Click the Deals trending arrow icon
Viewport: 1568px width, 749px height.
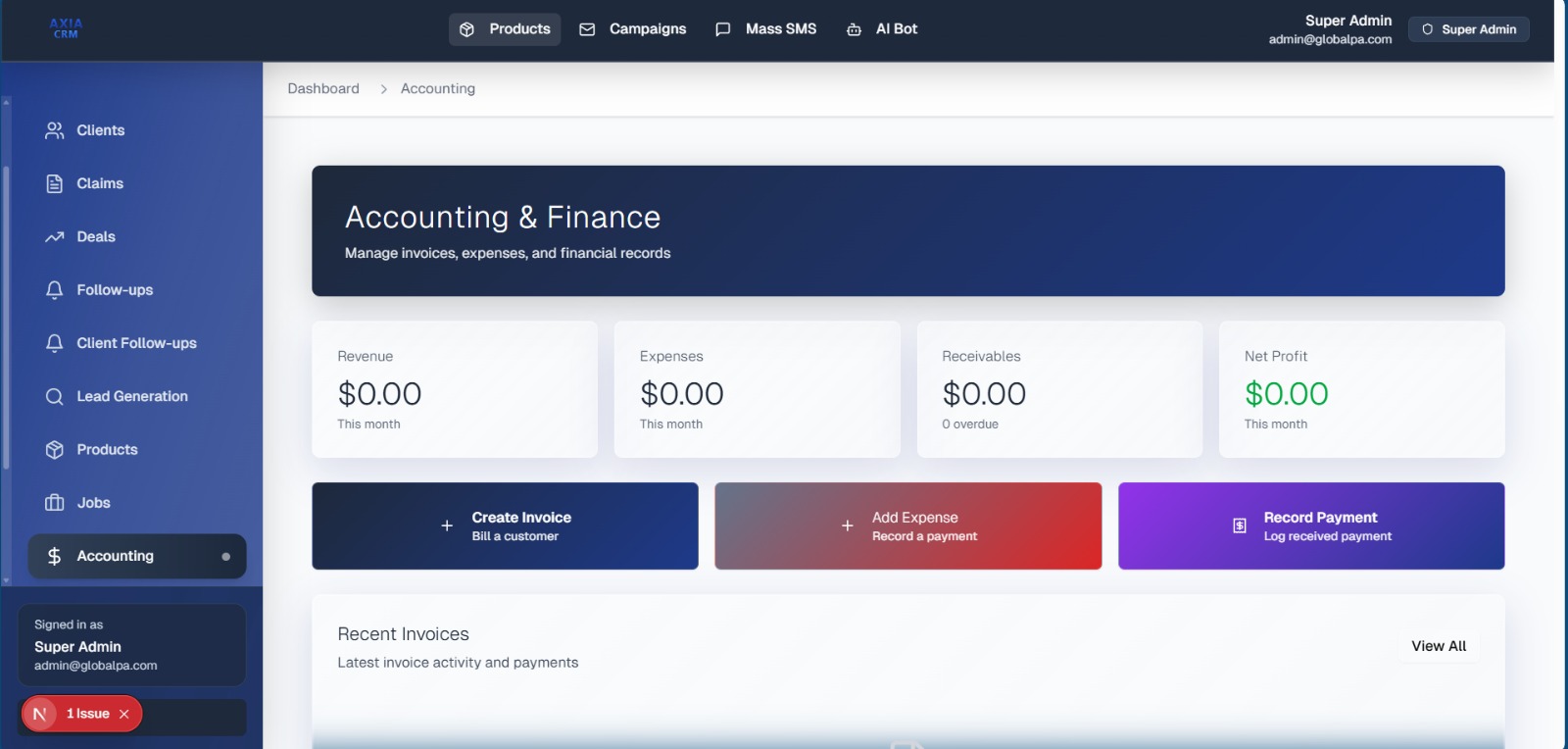click(x=55, y=237)
